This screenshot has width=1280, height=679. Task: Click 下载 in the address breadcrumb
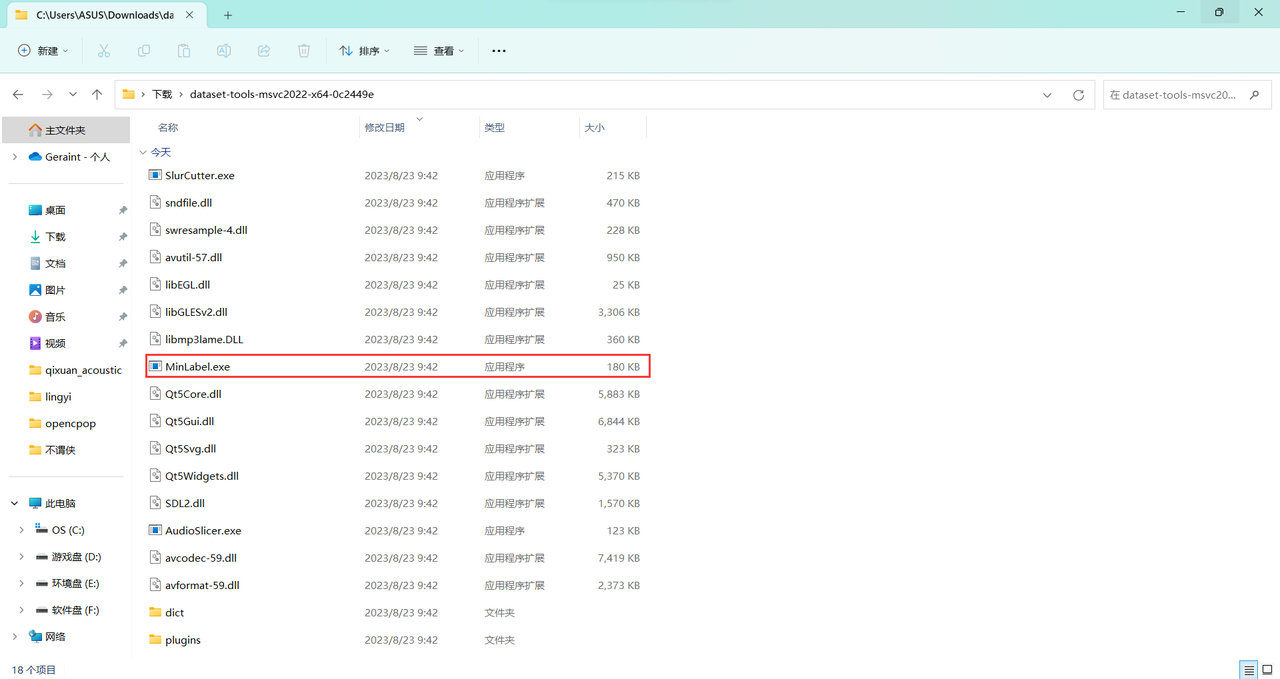click(x=162, y=95)
